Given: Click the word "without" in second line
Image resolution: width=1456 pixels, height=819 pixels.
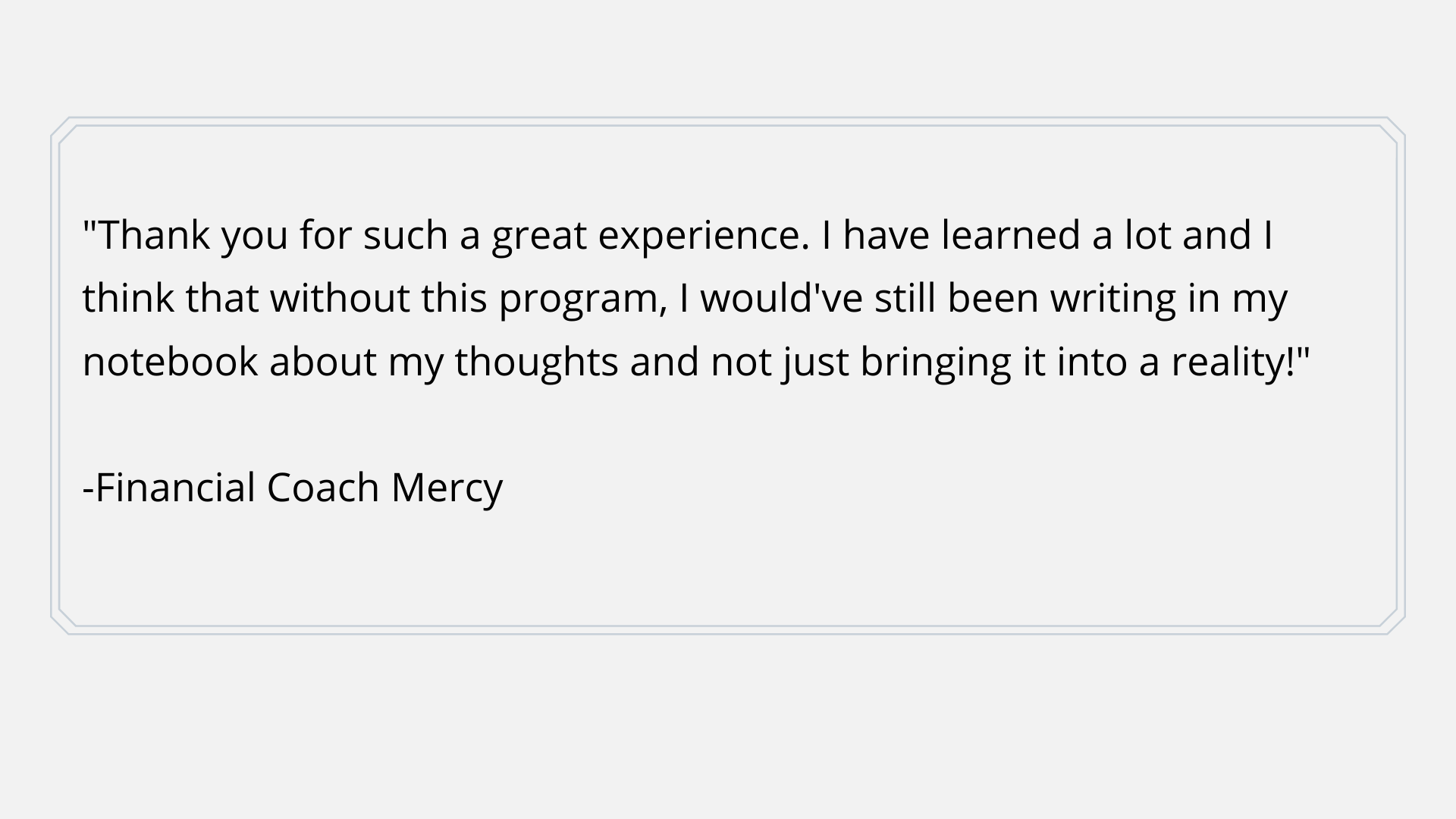Looking at the screenshot, I should coord(340,298).
